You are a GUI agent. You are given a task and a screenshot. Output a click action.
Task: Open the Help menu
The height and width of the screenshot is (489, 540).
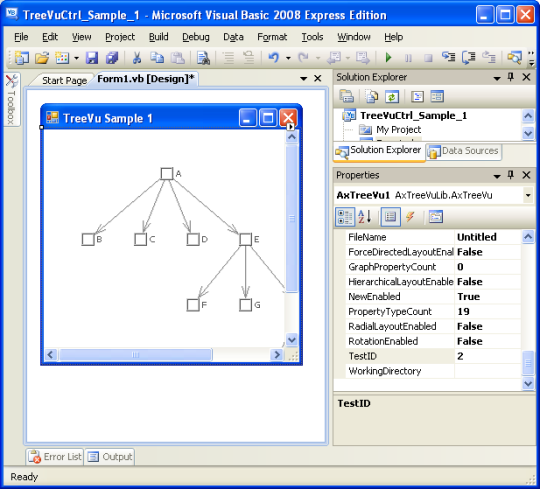(x=394, y=37)
